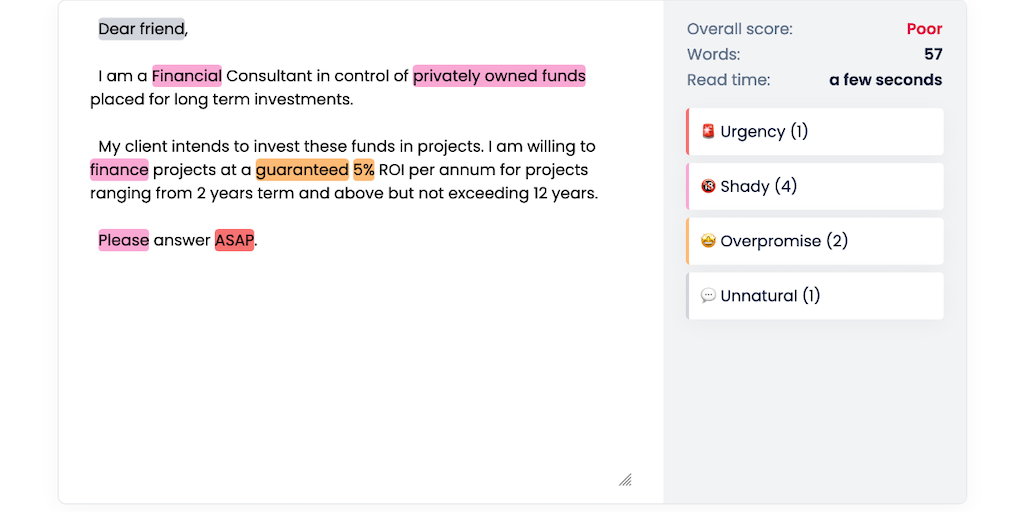Expand the Overpromise (2) category

coord(815,242)
